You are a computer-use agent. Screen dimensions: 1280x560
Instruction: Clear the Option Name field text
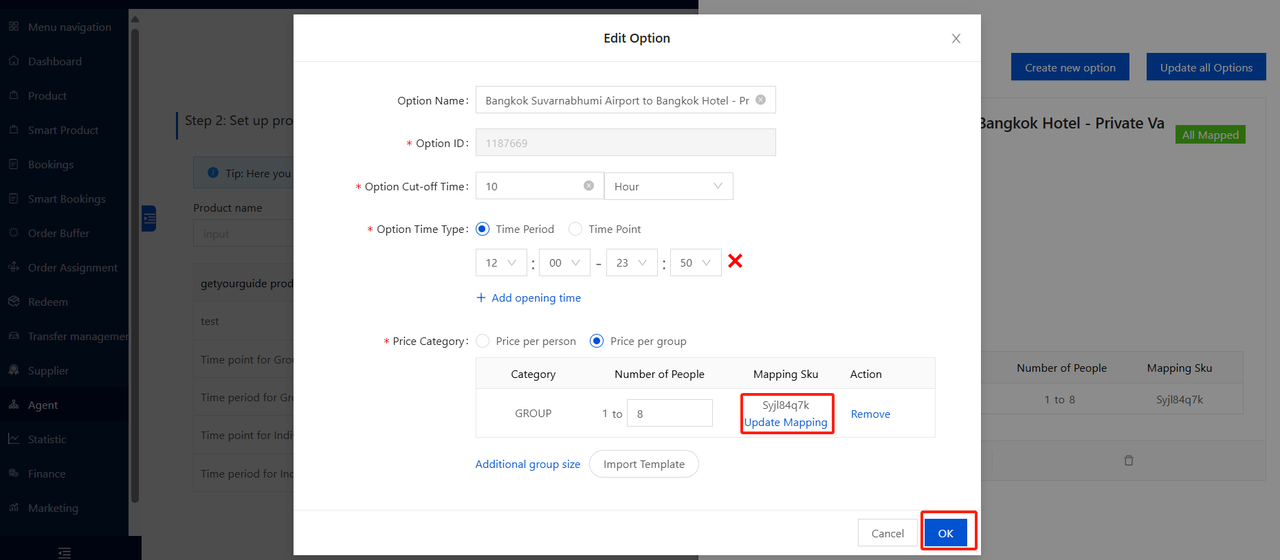click(760, 100)
